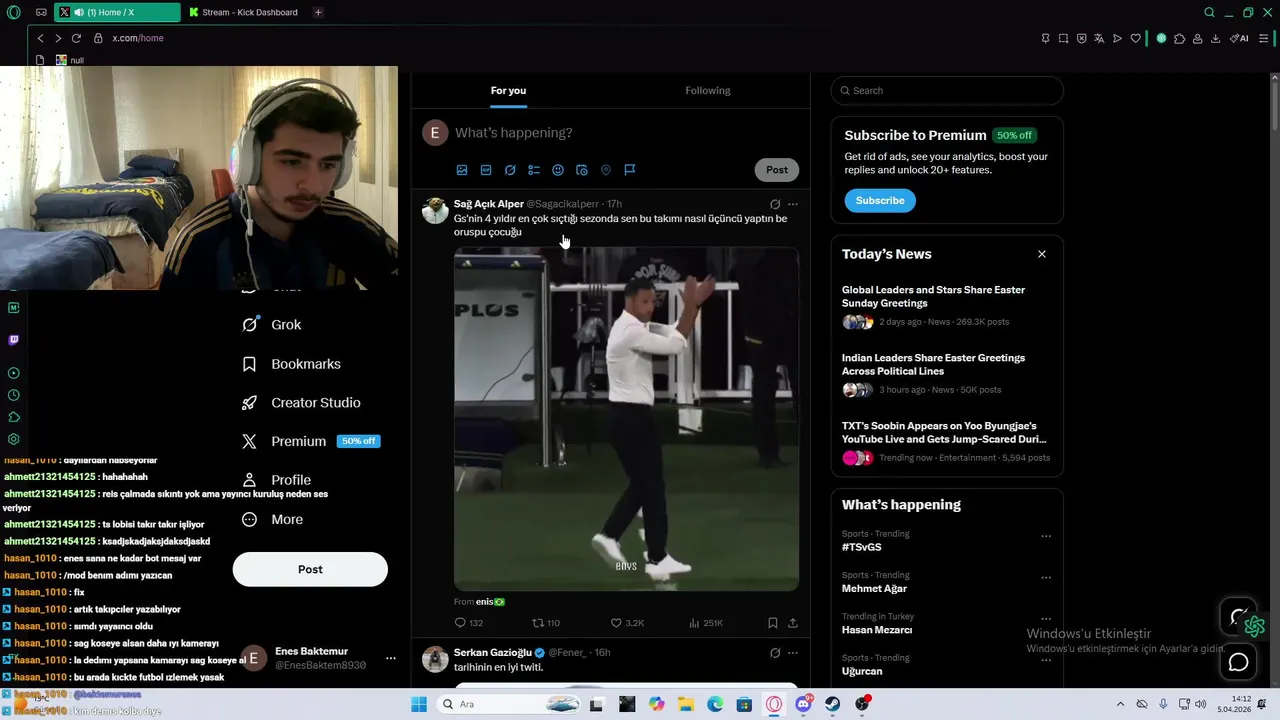Image resolution: width=1280 pixels, height=720 pixels.
Task: Open a new browser tab with plus
Action: [318, 12]
